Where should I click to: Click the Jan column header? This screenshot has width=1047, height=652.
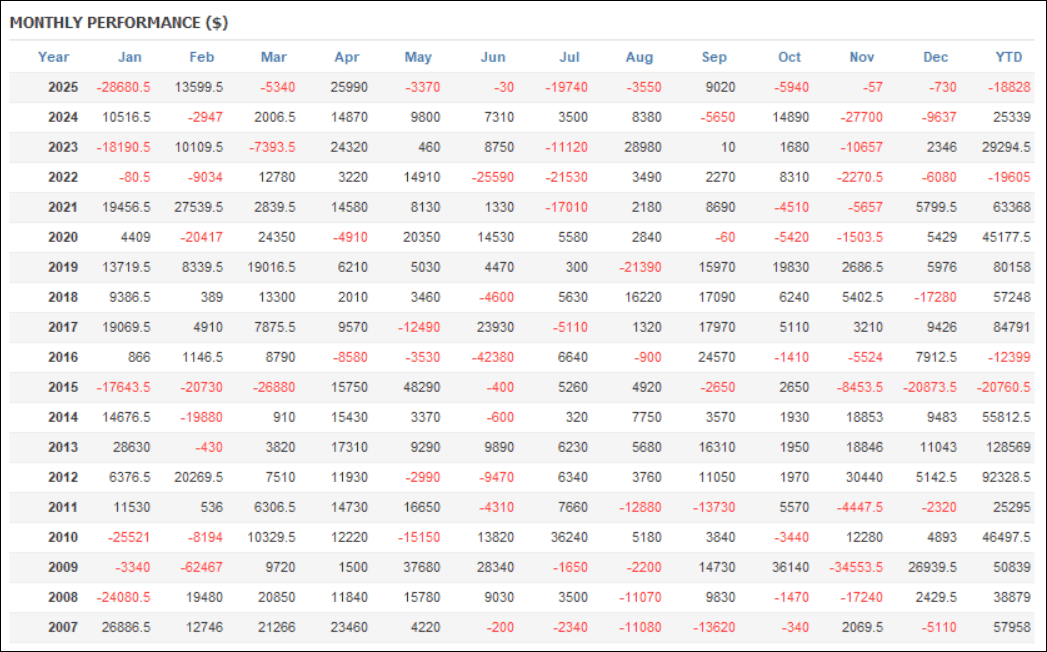[130, 57]
